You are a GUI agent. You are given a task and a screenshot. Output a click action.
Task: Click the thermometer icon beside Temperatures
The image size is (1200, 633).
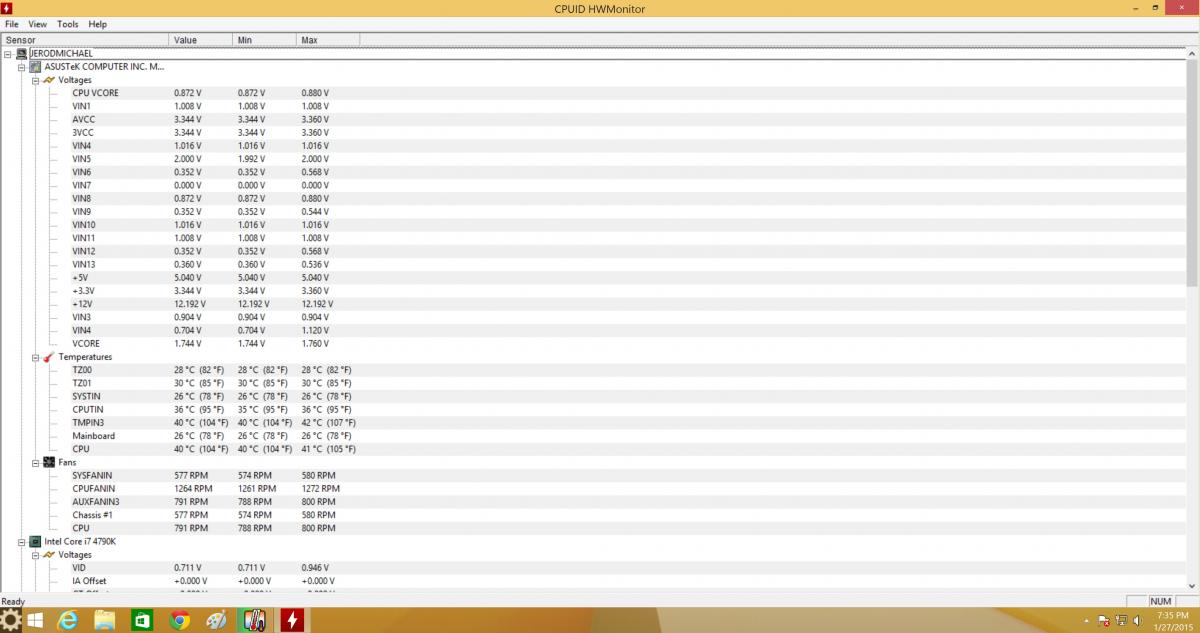point(49,357)
